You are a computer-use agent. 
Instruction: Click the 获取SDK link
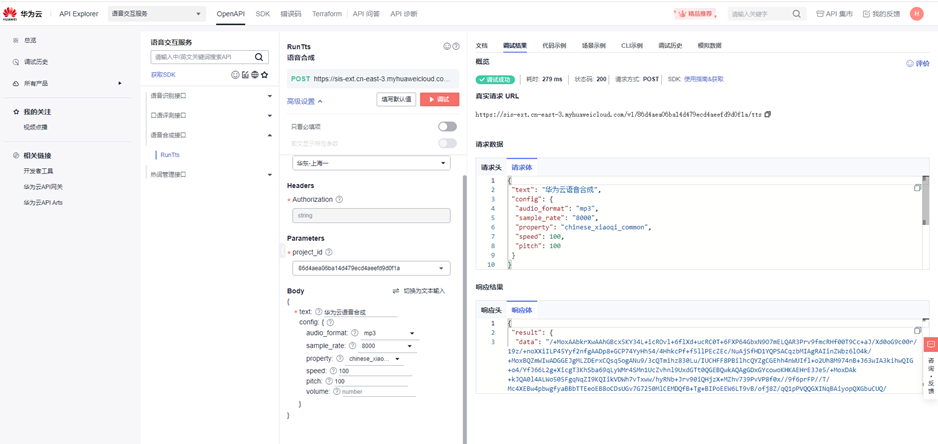(163, 75)
